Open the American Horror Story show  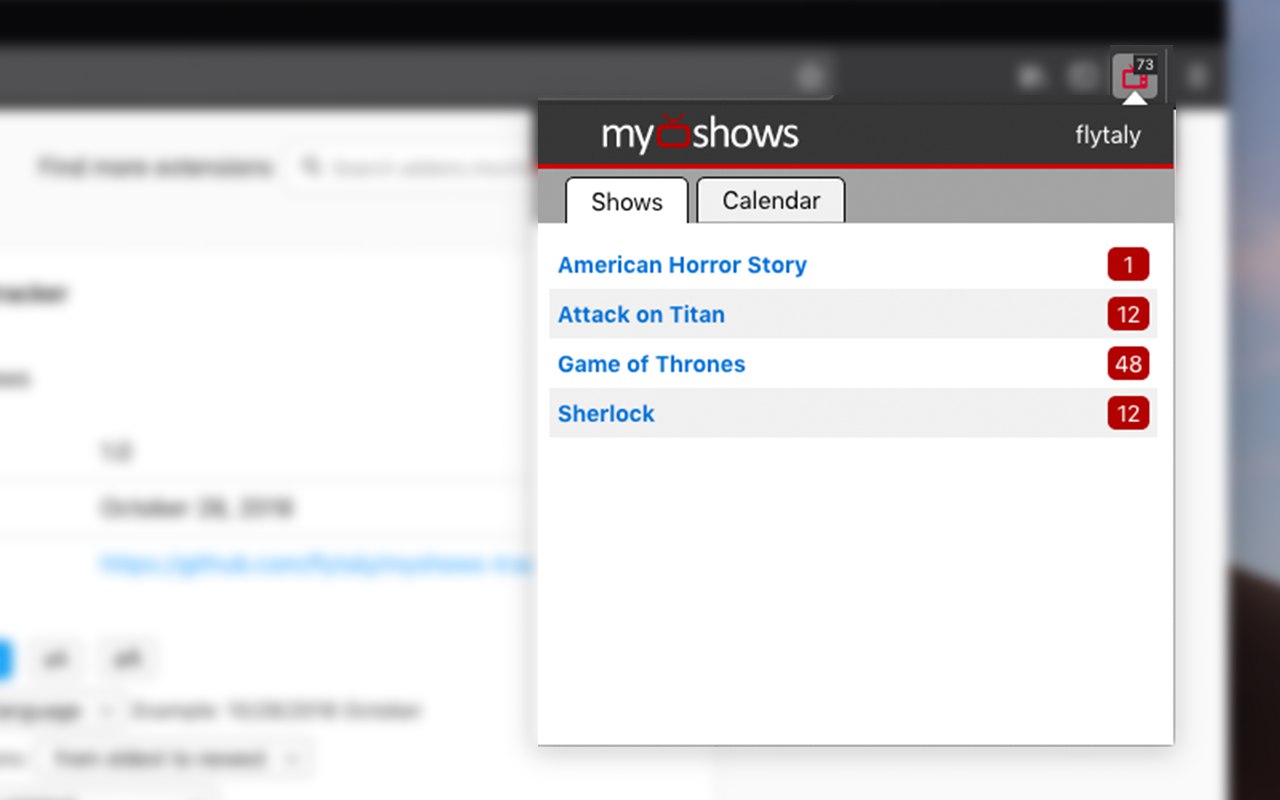point(682,265)
